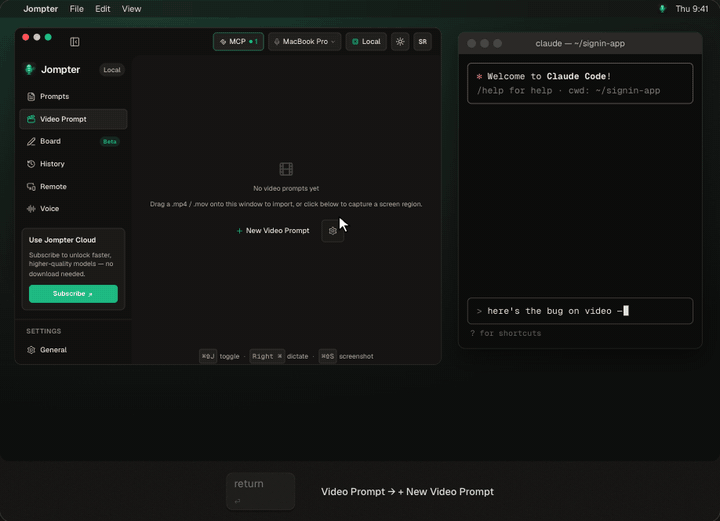Viewport: 720px width, 521px height.
Task: Open the File menu
Action: pyautogui.click(x=77, y=9)
